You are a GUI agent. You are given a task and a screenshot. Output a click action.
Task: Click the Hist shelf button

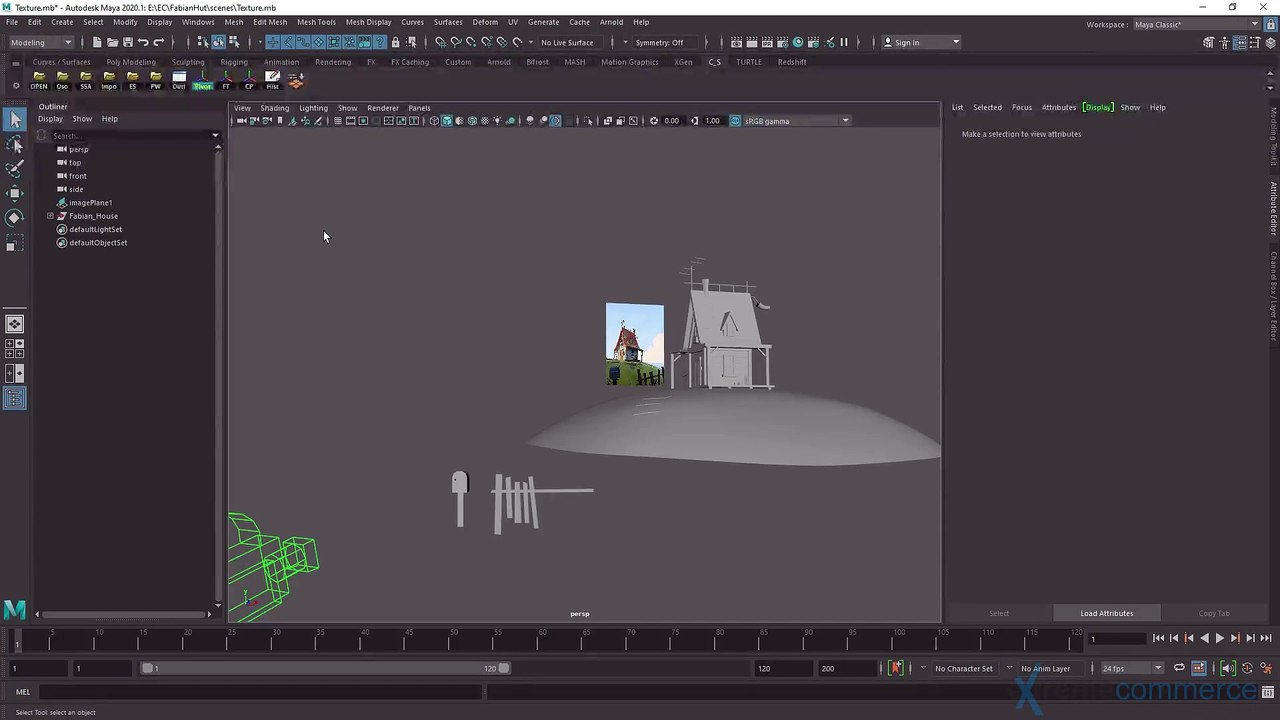(x=272, y=80)
